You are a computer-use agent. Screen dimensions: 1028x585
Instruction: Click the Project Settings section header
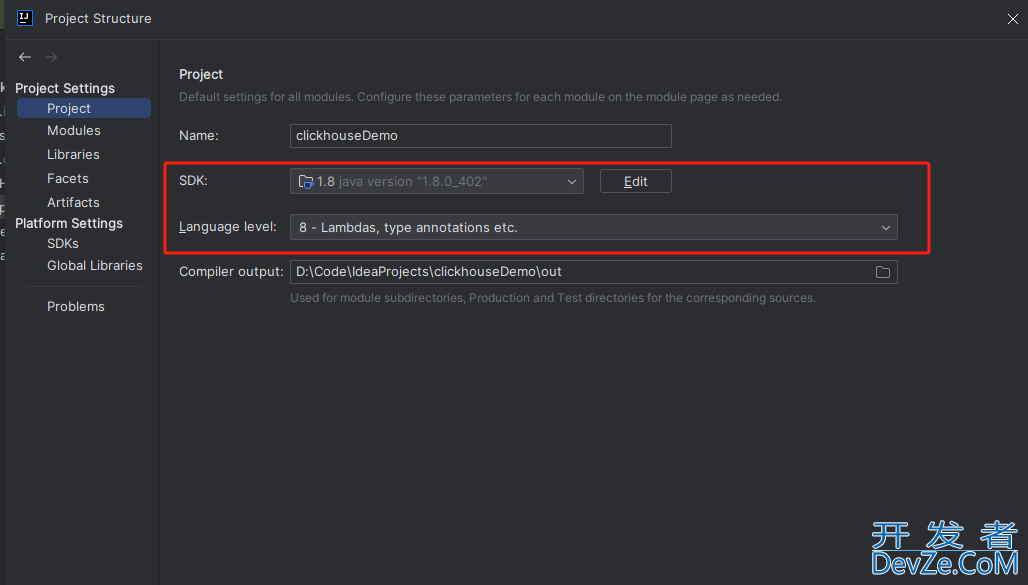click(x=65, y=88)
